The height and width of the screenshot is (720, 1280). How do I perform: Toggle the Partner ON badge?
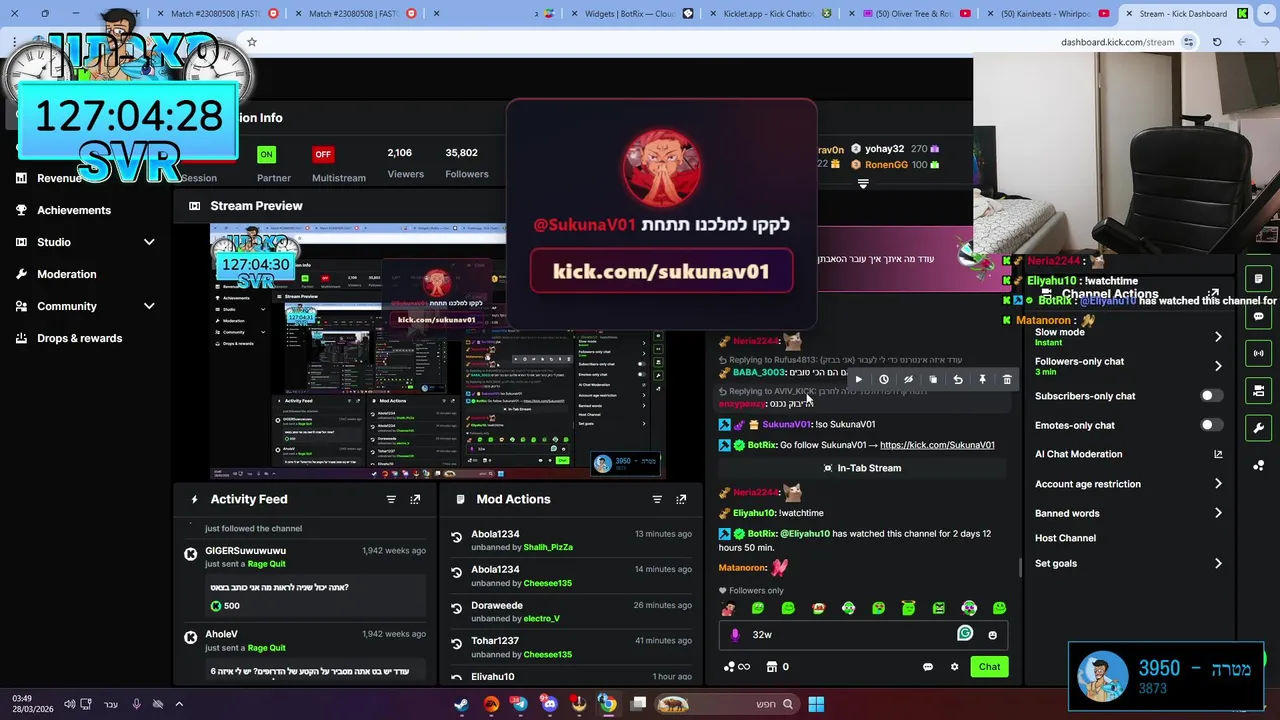click(266, 154)
